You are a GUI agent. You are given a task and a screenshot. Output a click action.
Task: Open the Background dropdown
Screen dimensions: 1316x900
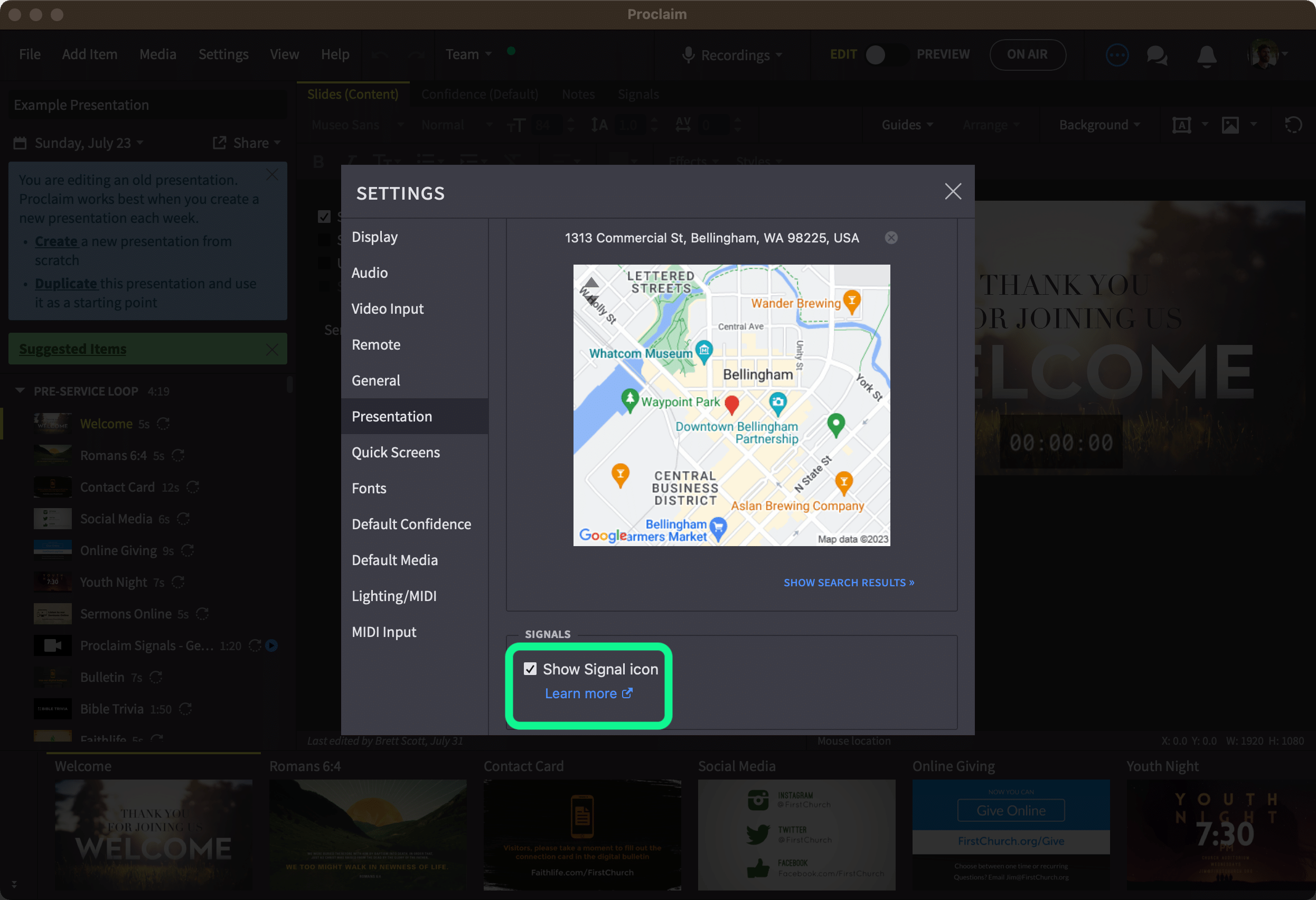click(x=1099, y=125)
